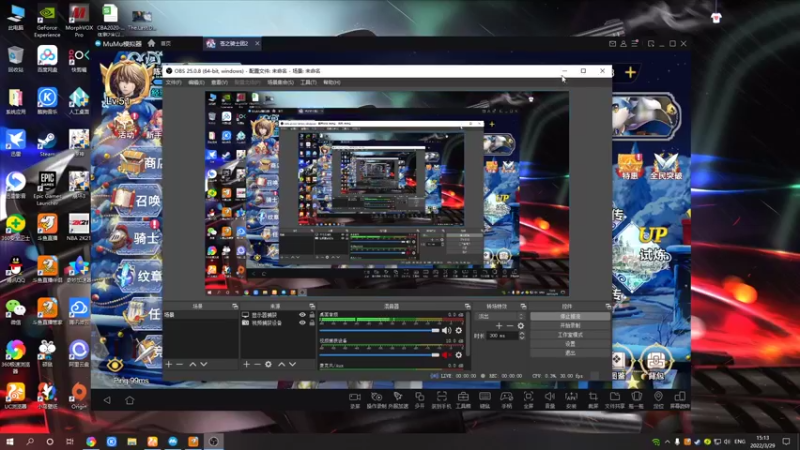Increase transition duration with the up arrow
Image resolution: width=800 pixels, height=450 pixels.
click(521, 334)
